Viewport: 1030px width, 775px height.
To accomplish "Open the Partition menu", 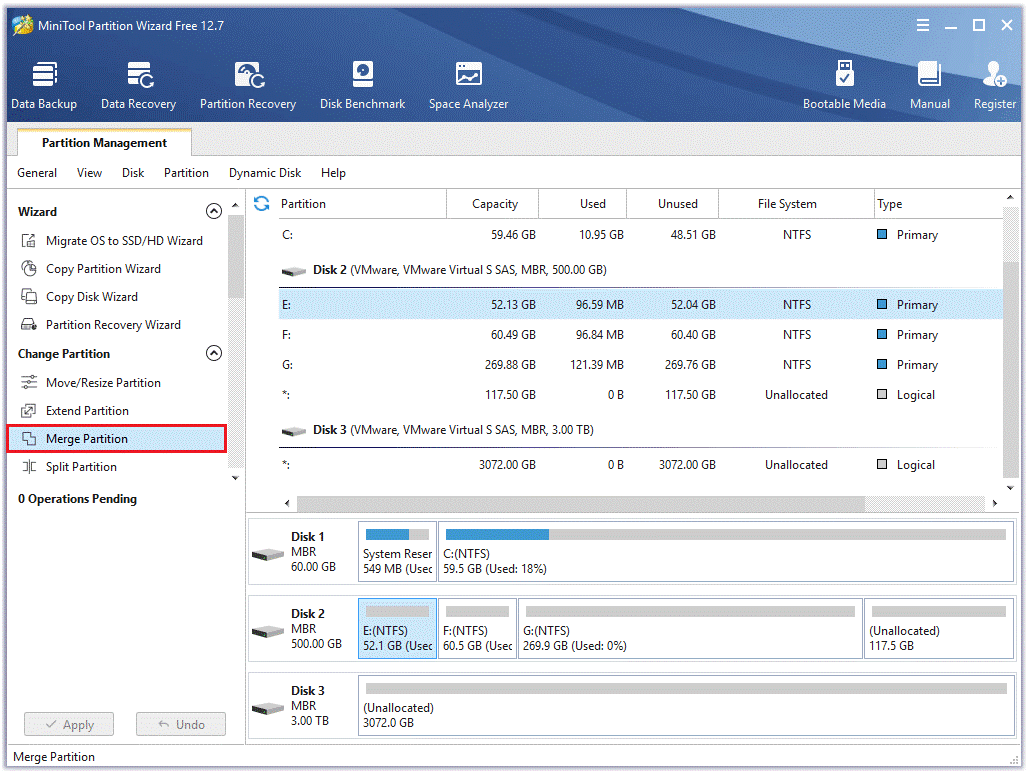I will tap(186, 173).
